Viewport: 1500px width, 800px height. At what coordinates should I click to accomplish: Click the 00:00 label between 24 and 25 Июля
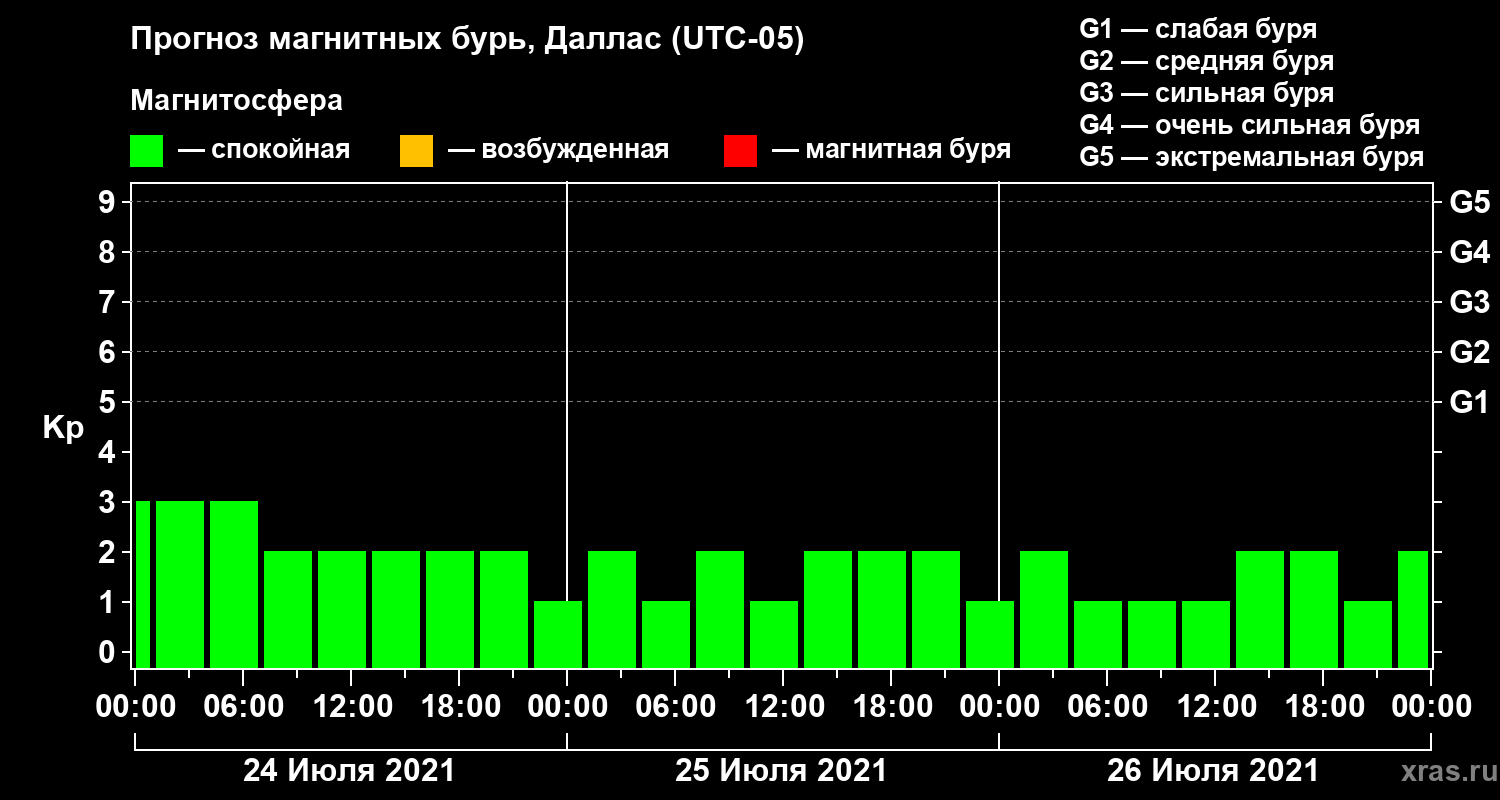pyautogui.click(x=566, y=706)
